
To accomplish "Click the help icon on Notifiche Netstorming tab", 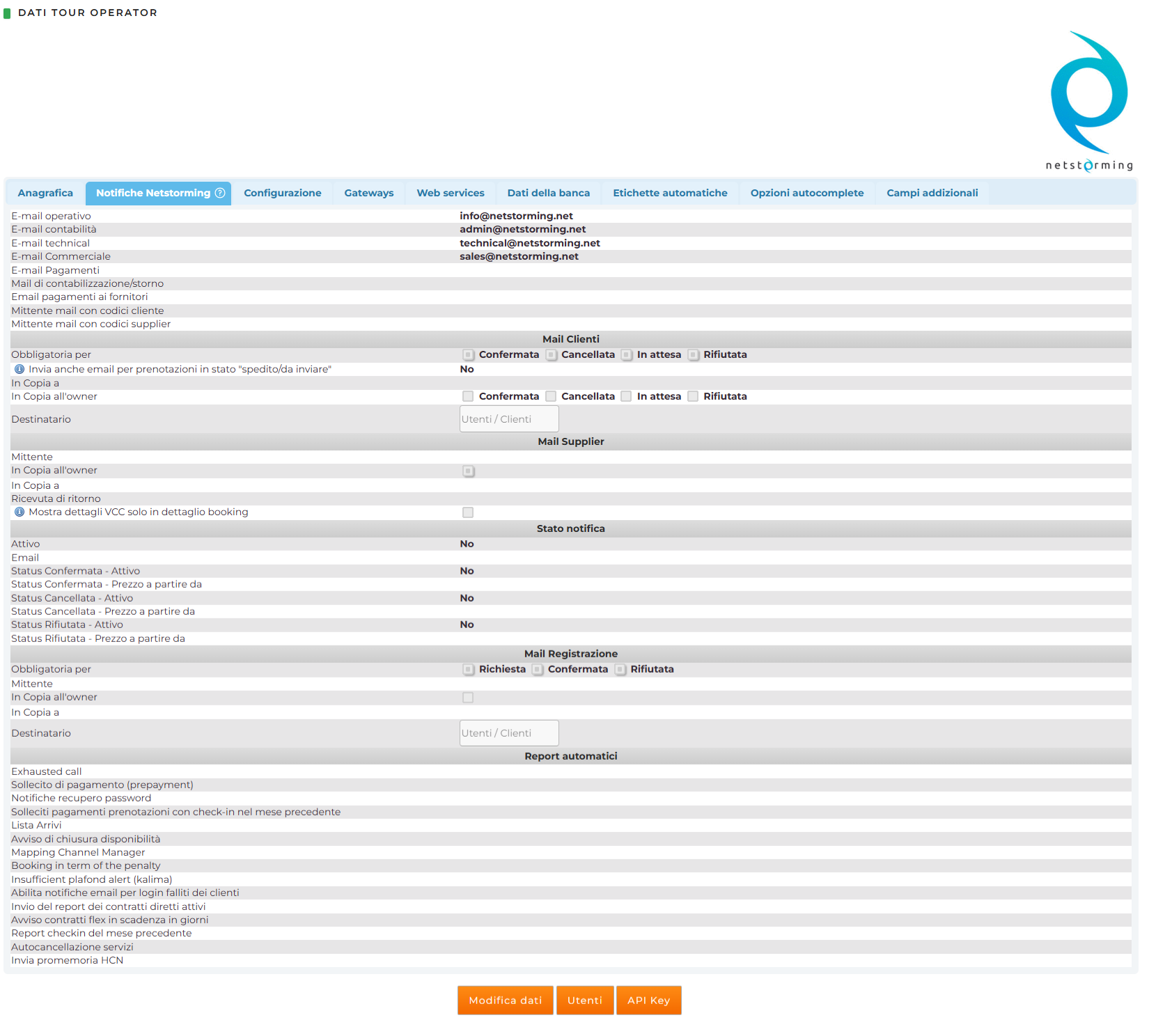I will (x=220, y=193).
